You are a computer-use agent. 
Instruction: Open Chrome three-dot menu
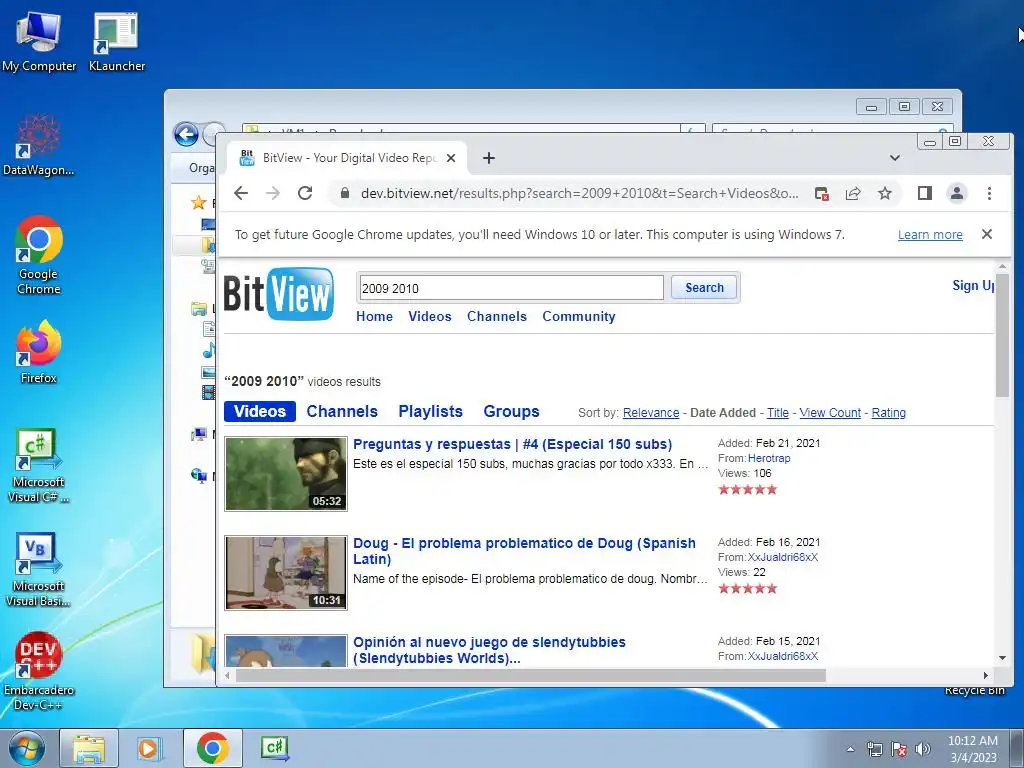coord(989,193)
